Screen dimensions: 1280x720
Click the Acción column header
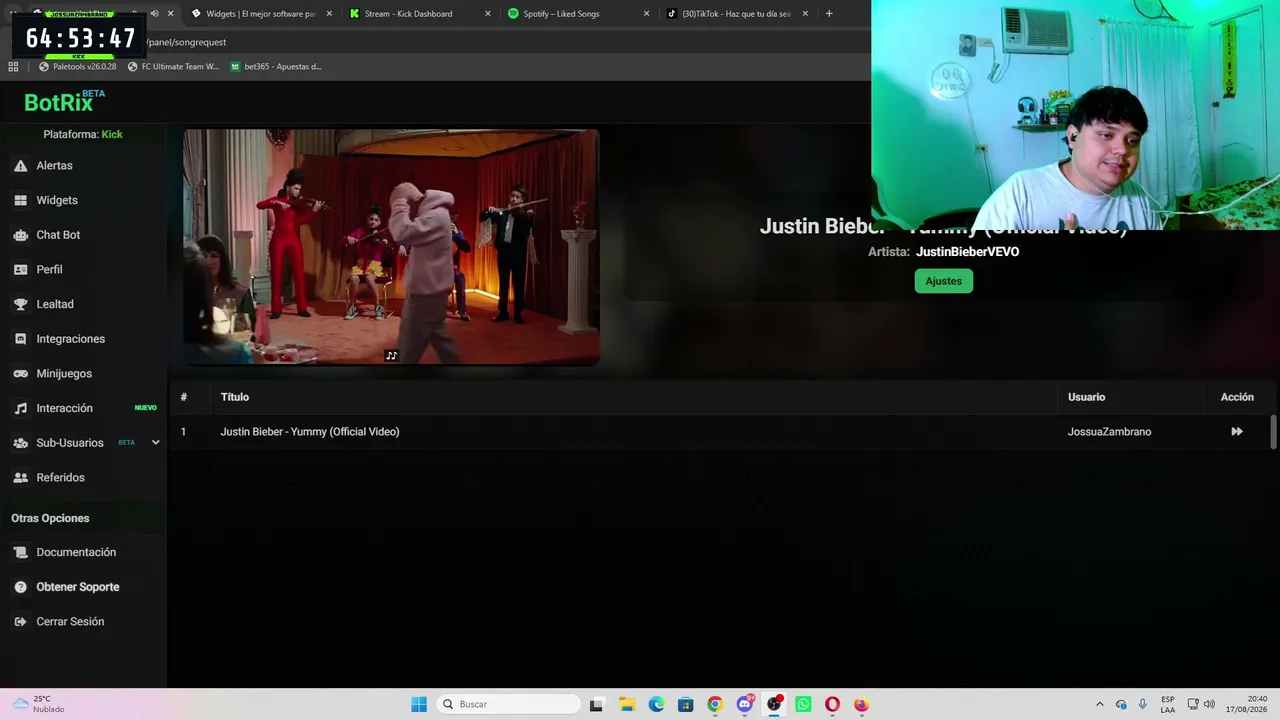click(x=1237, y=397)
